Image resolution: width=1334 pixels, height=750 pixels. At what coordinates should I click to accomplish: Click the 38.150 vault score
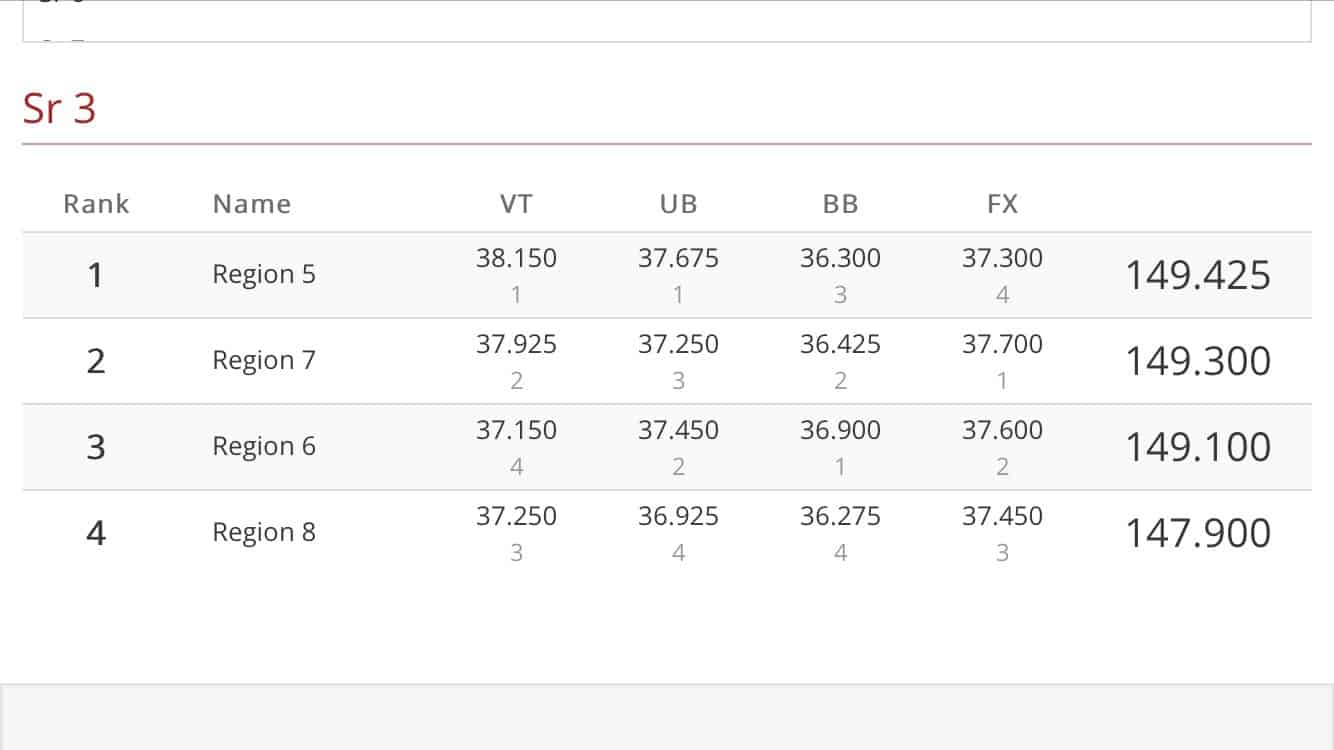(516, 258)
